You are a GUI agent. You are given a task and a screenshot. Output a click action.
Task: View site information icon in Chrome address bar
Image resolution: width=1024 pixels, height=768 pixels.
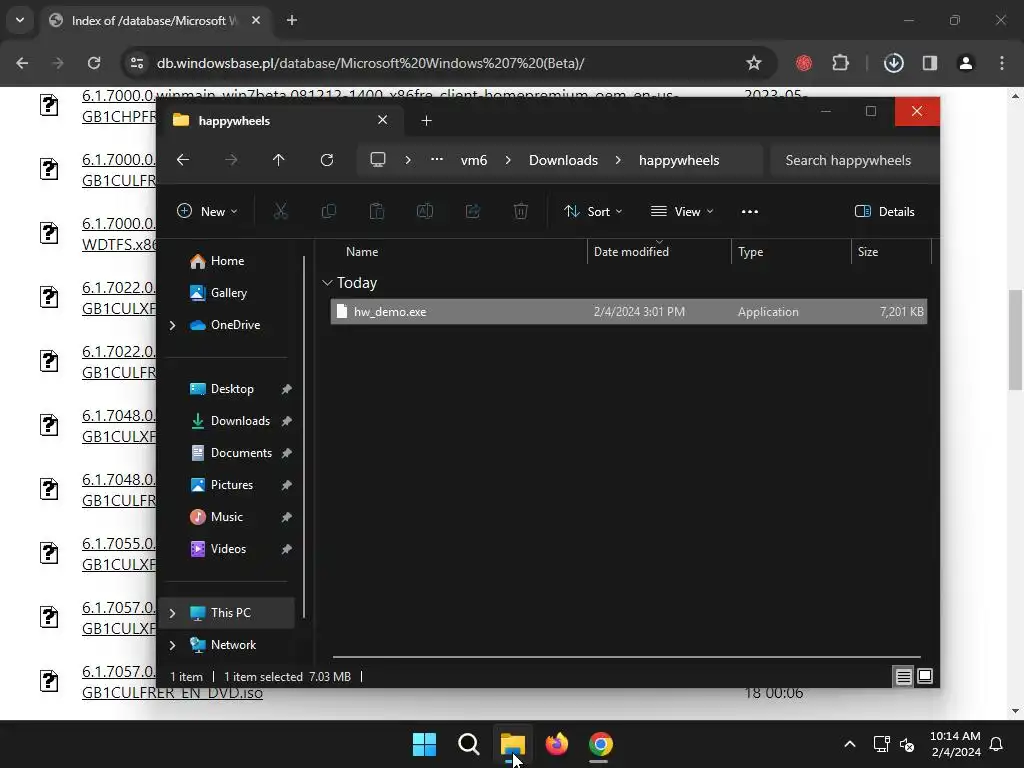coord(137,63)
